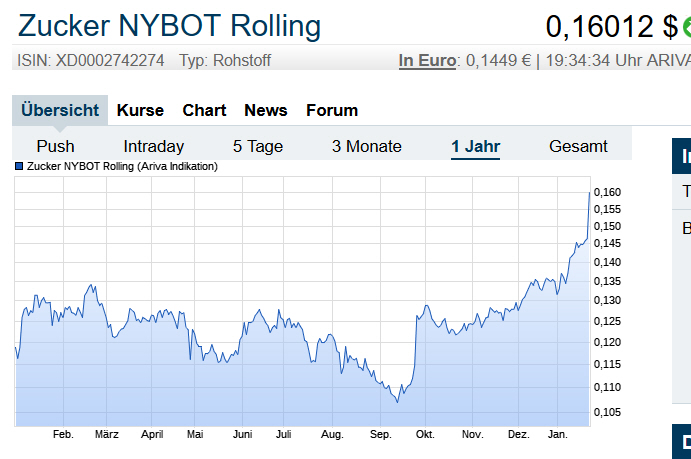Image resolution: width=691 pixels, height=459 pixels.
Task: Click the April x-axis label
Action: [152, 434]
